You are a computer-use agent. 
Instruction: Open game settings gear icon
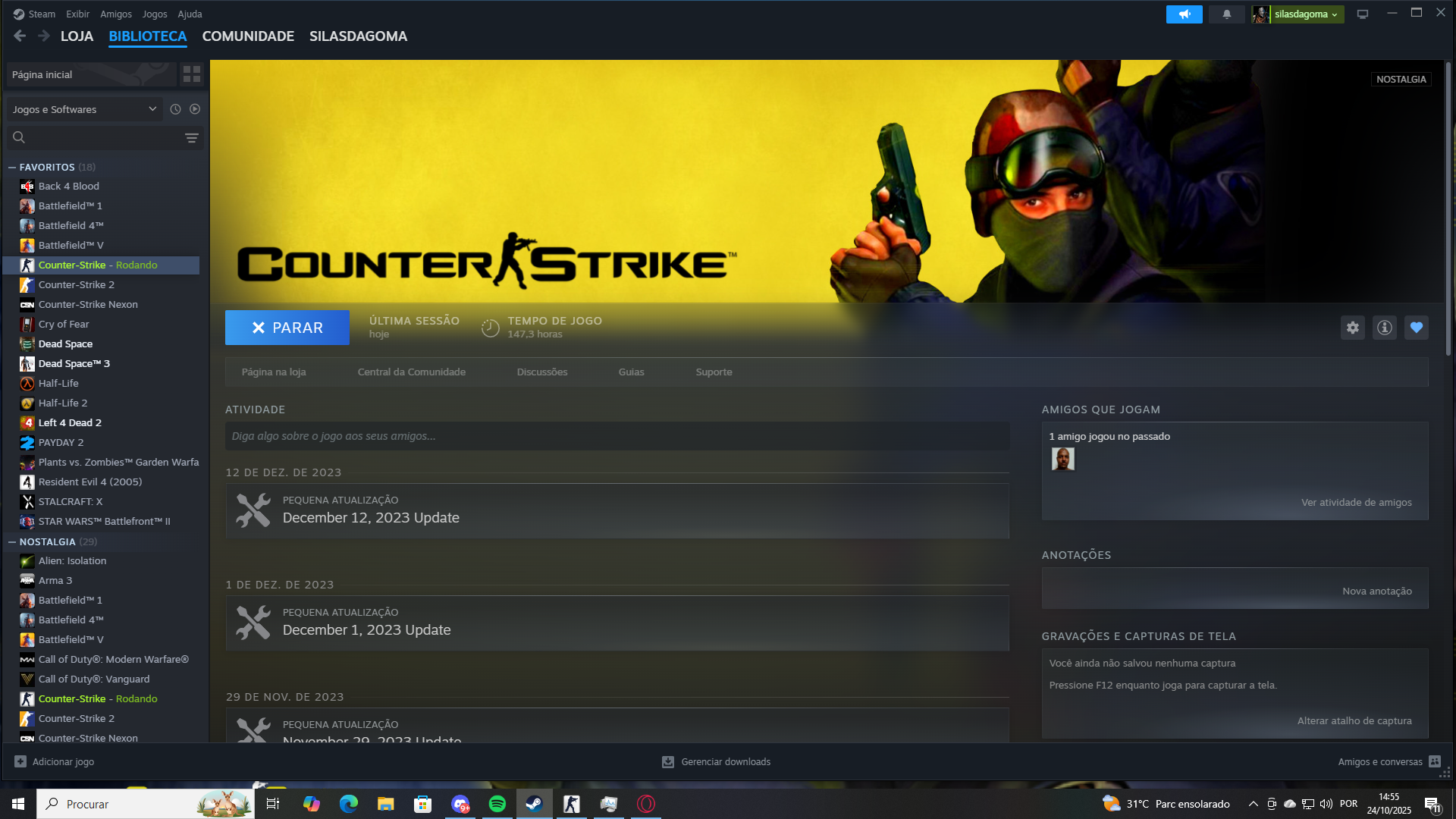(x=1353, y=328)
